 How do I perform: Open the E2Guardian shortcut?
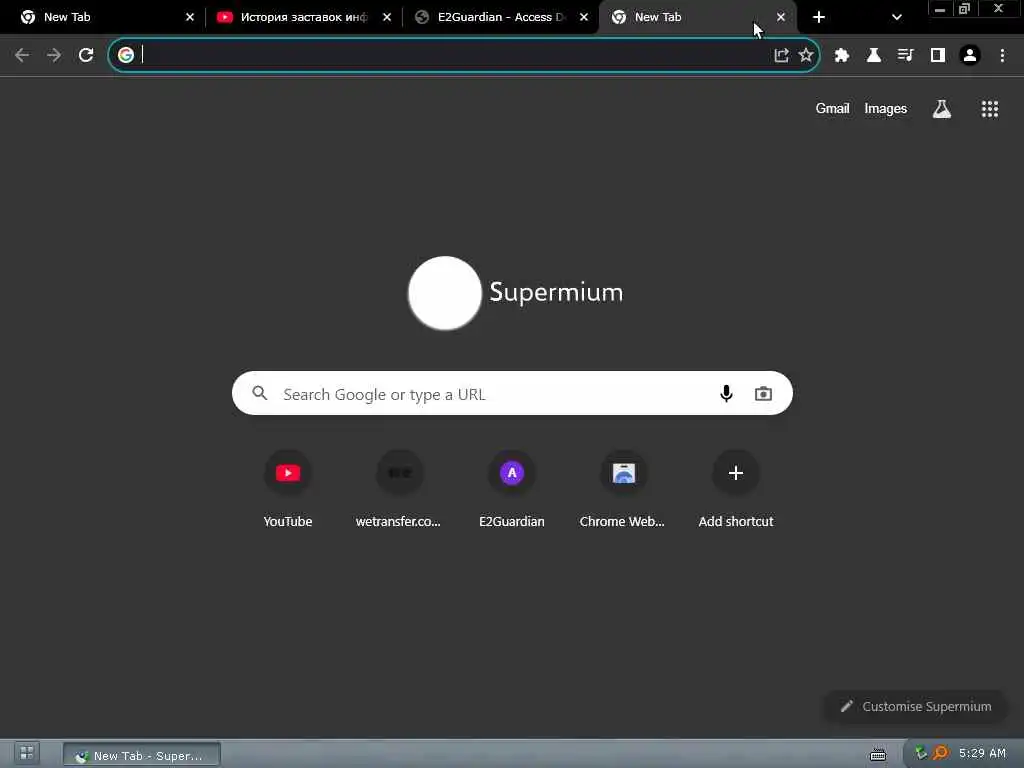pyautogui.click(x=512, y=489)
